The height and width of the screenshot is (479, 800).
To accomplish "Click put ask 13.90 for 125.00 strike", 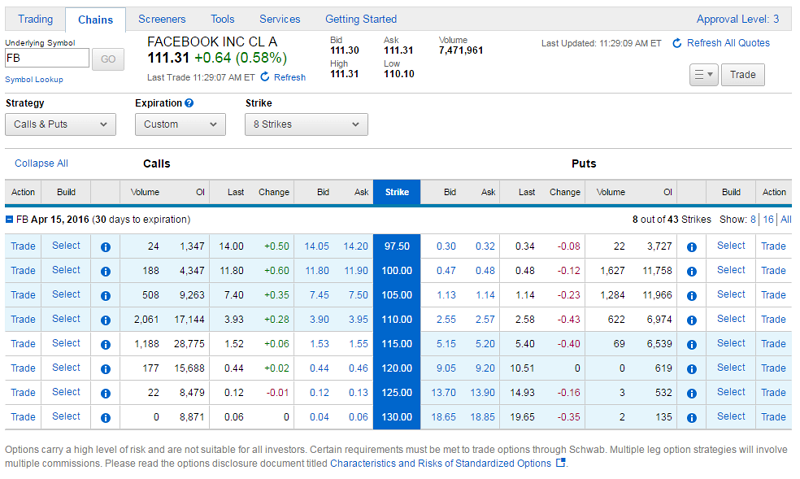I will pyautogui.click(x=483, y=392).
